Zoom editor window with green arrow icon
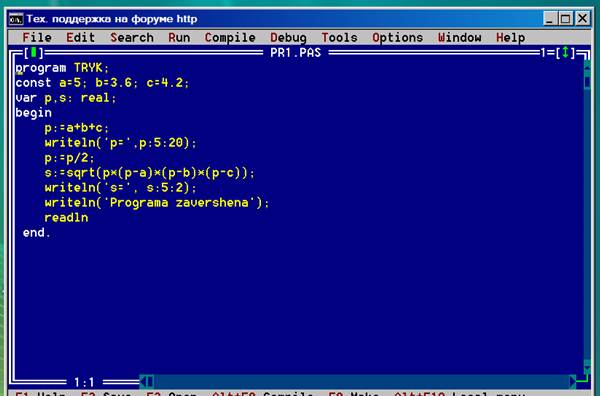The image size is (600, 396). coord(566,52)
